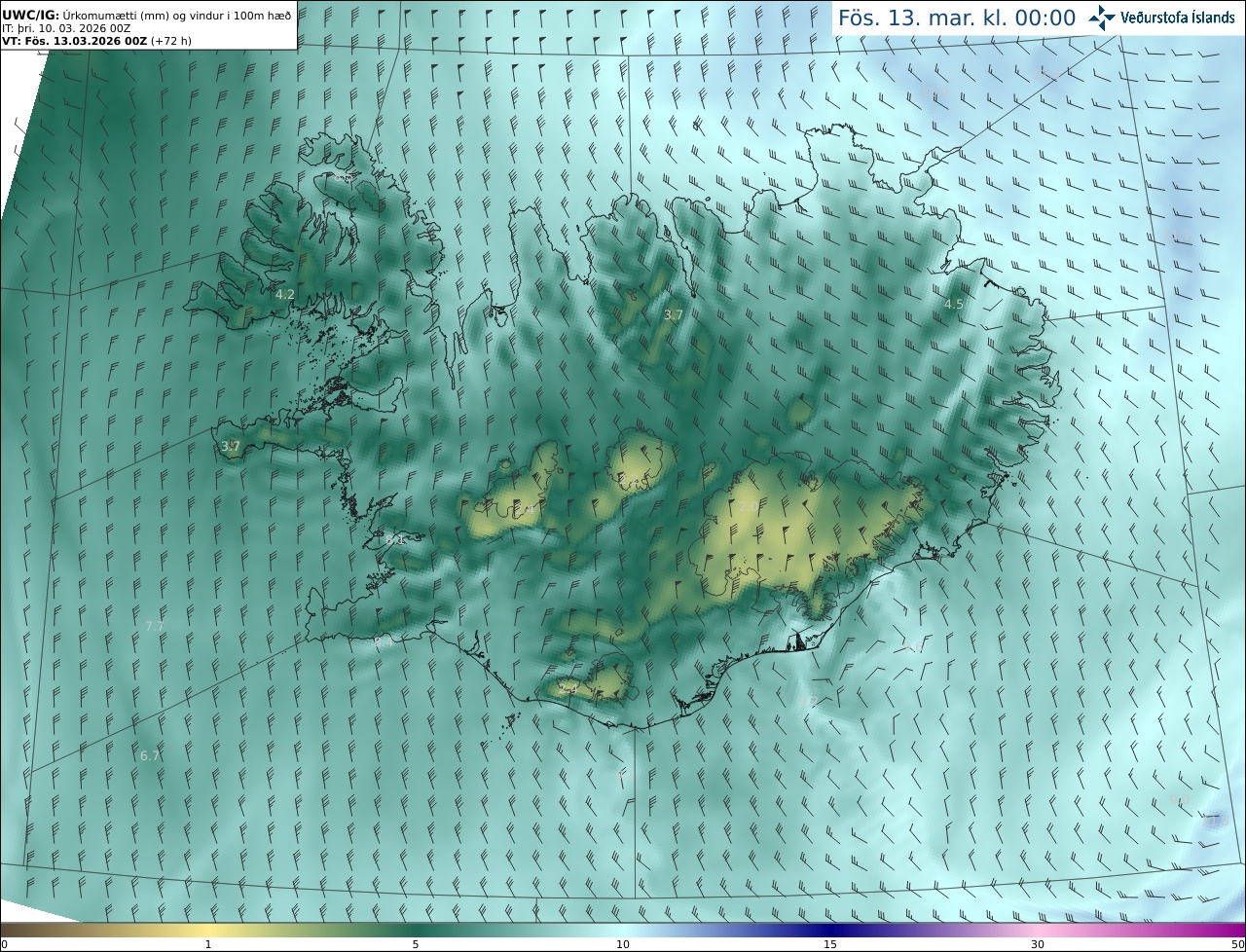Click the 9.2 value off the south coast
This screenshot has height=952, width=1246.
[808, 701]
